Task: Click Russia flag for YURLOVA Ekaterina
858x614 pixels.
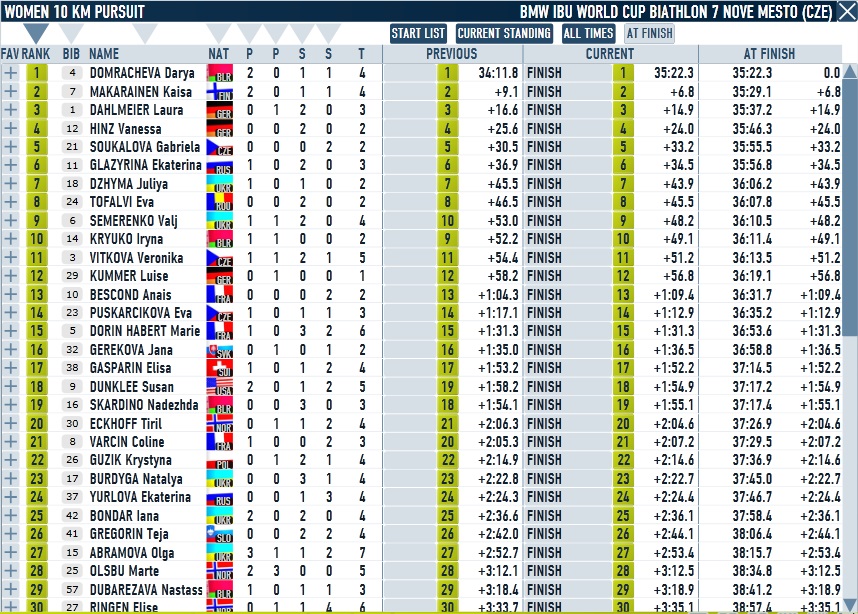Action: click(219, 497)
